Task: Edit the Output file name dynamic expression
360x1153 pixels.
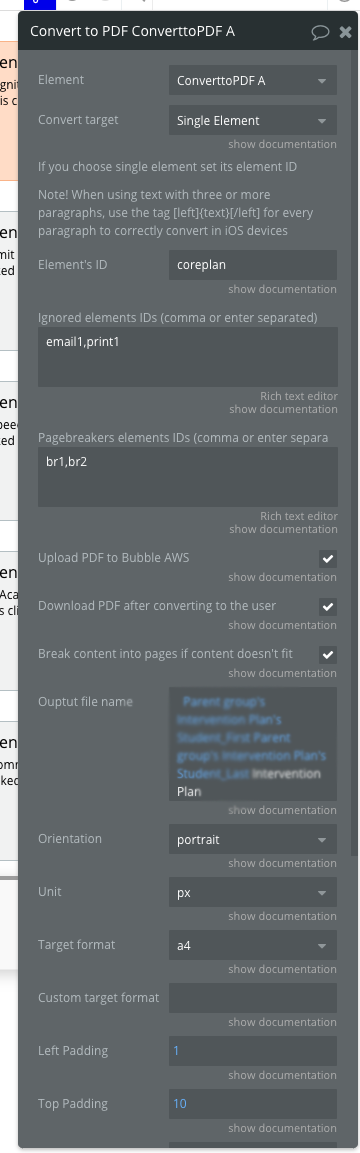Action: pyautogui.click(x=253, y=744)
